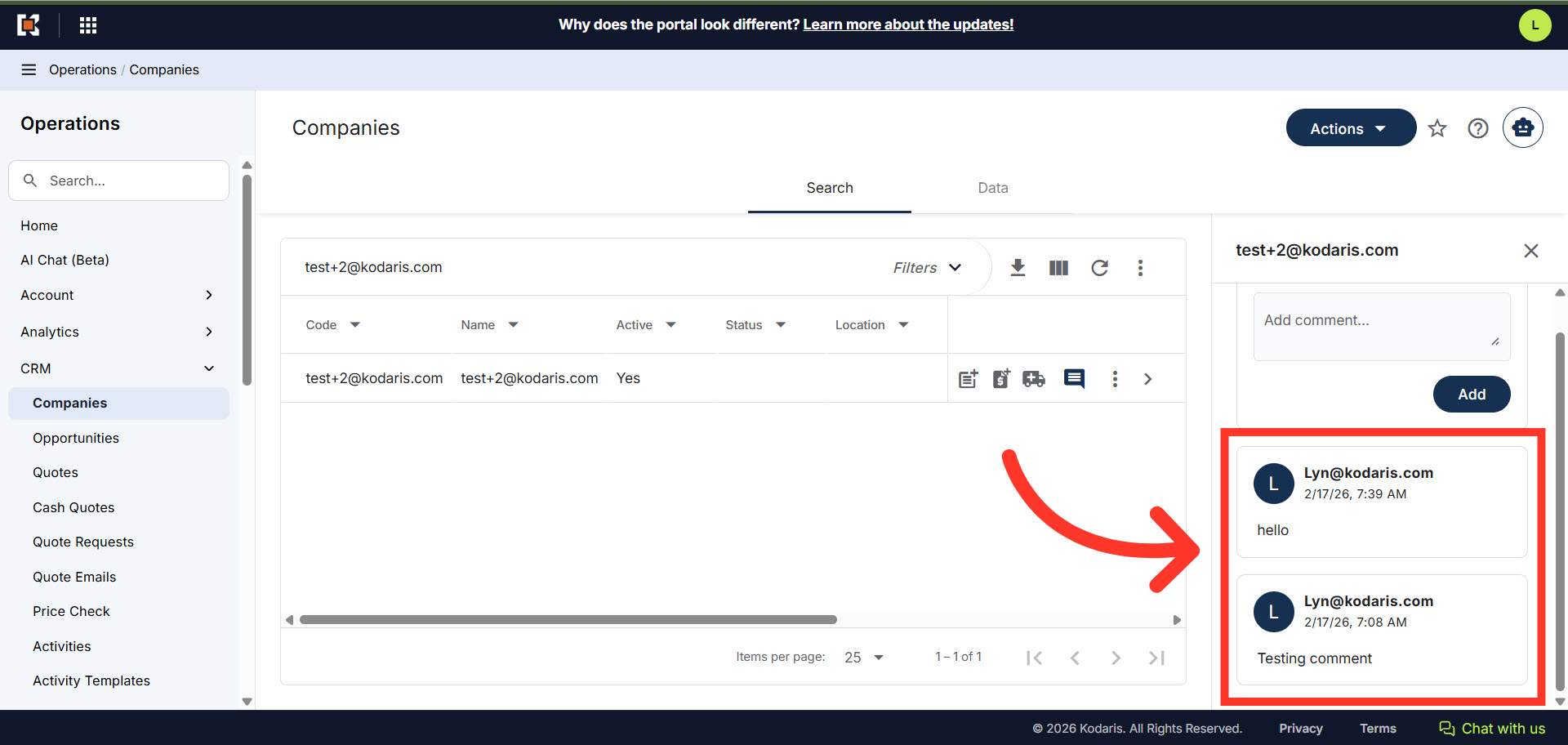The image size is (1568, 745).
Task: Expand the Analytics menu section
Action: tap(118, 332)
